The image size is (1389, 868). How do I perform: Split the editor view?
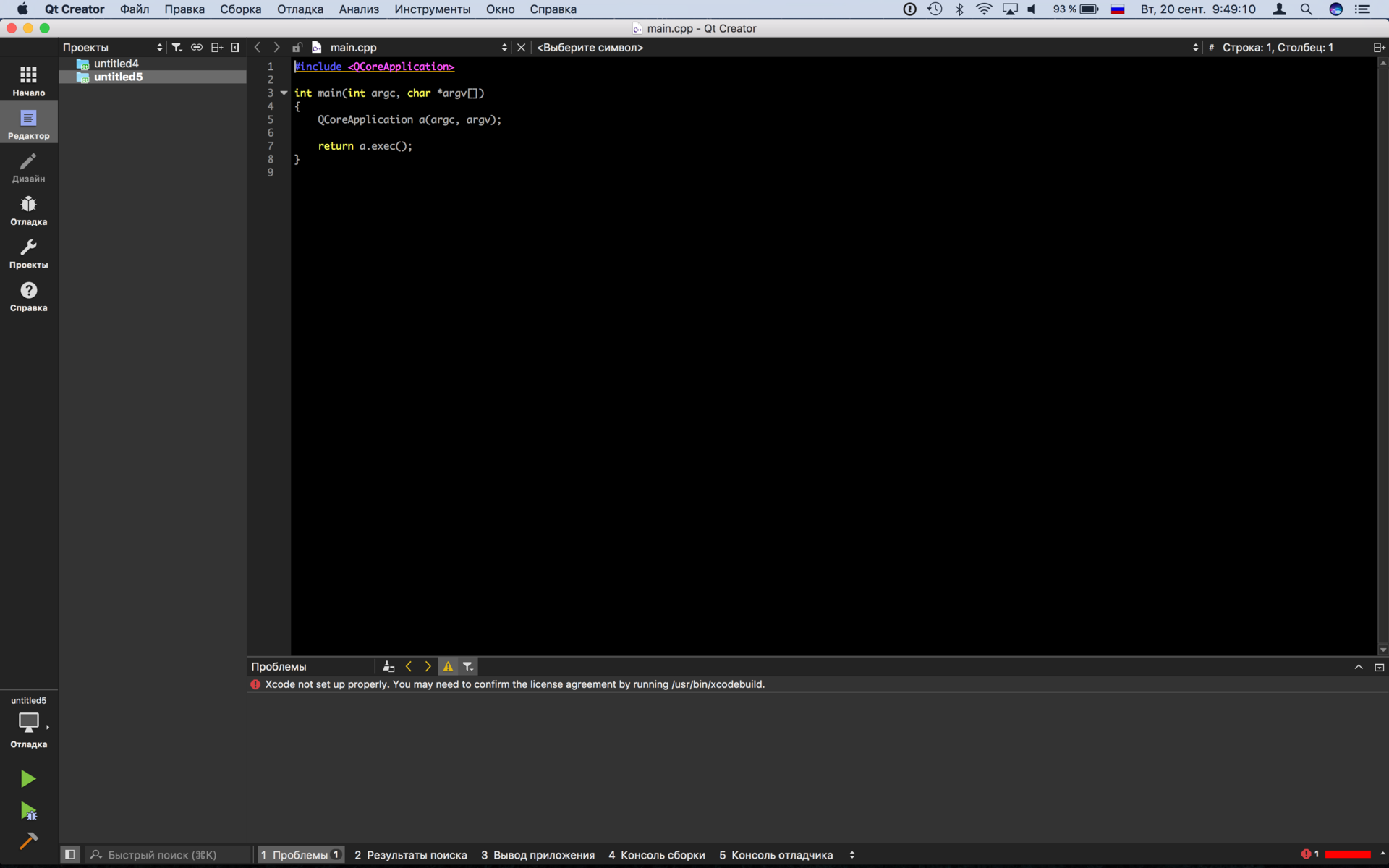click(x=1379, y=47)
